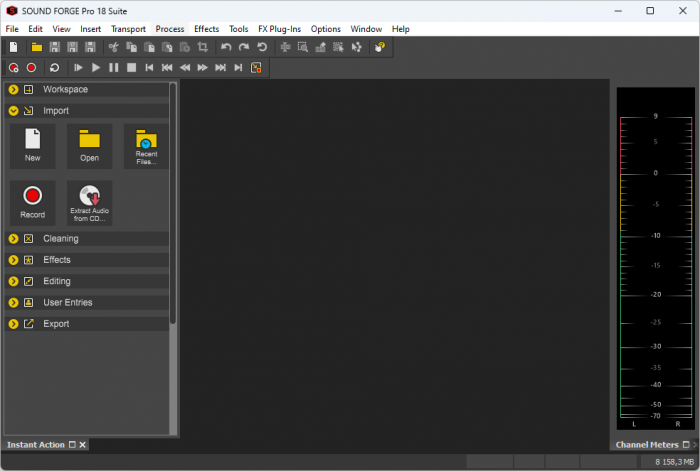Expand the Export section

click(x=14, y=324)
